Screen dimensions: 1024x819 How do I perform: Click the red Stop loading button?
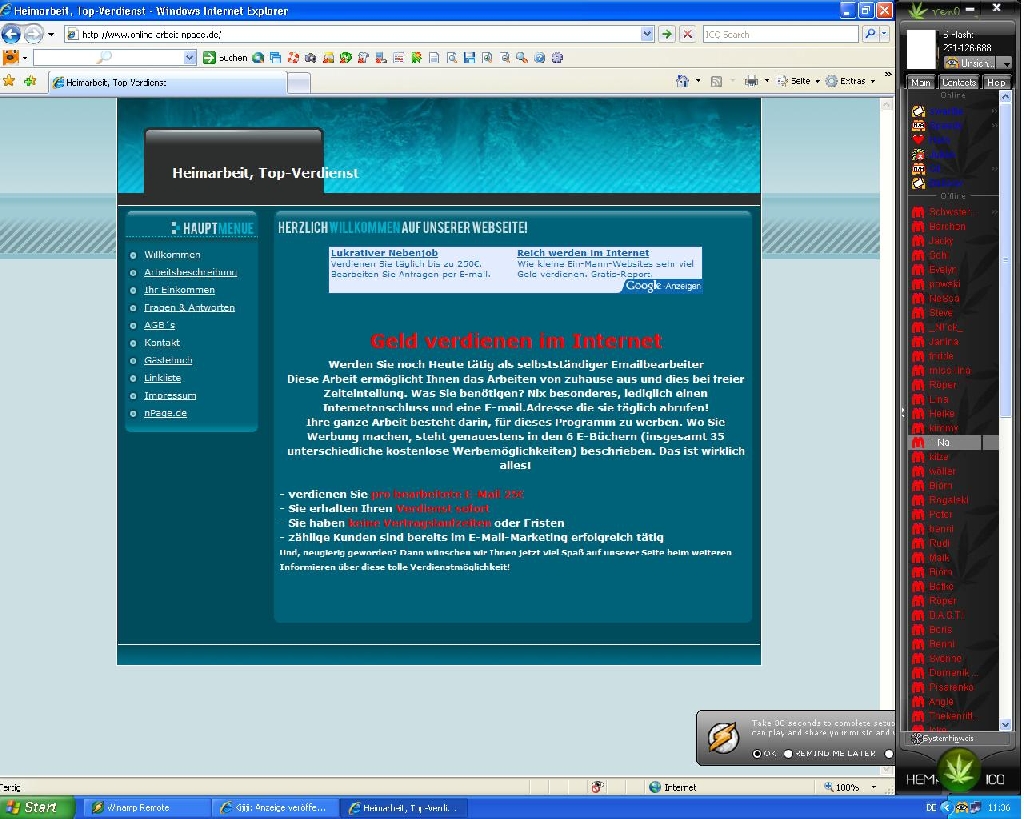tap(687, 34)
